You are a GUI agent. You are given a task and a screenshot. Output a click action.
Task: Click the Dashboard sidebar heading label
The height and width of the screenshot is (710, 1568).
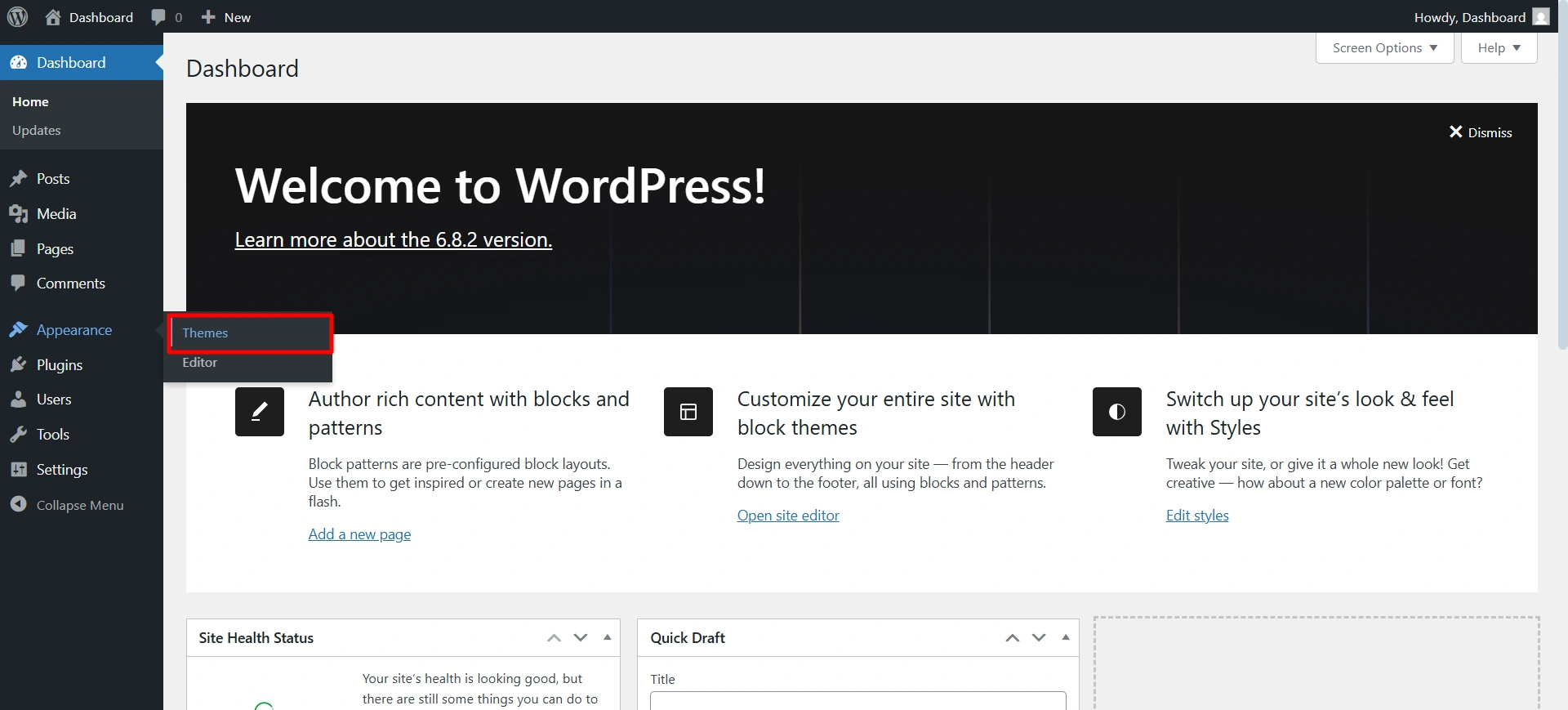pyautogui.click(x=71, y=63)
